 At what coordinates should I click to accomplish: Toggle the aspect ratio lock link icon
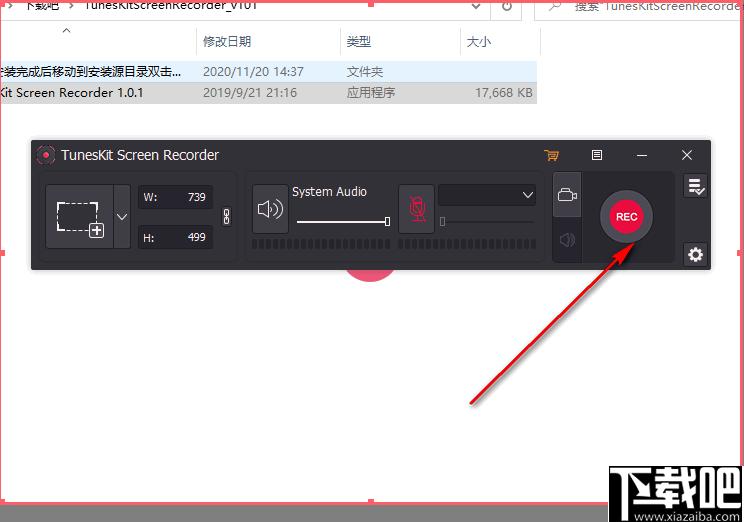(227, 217)
